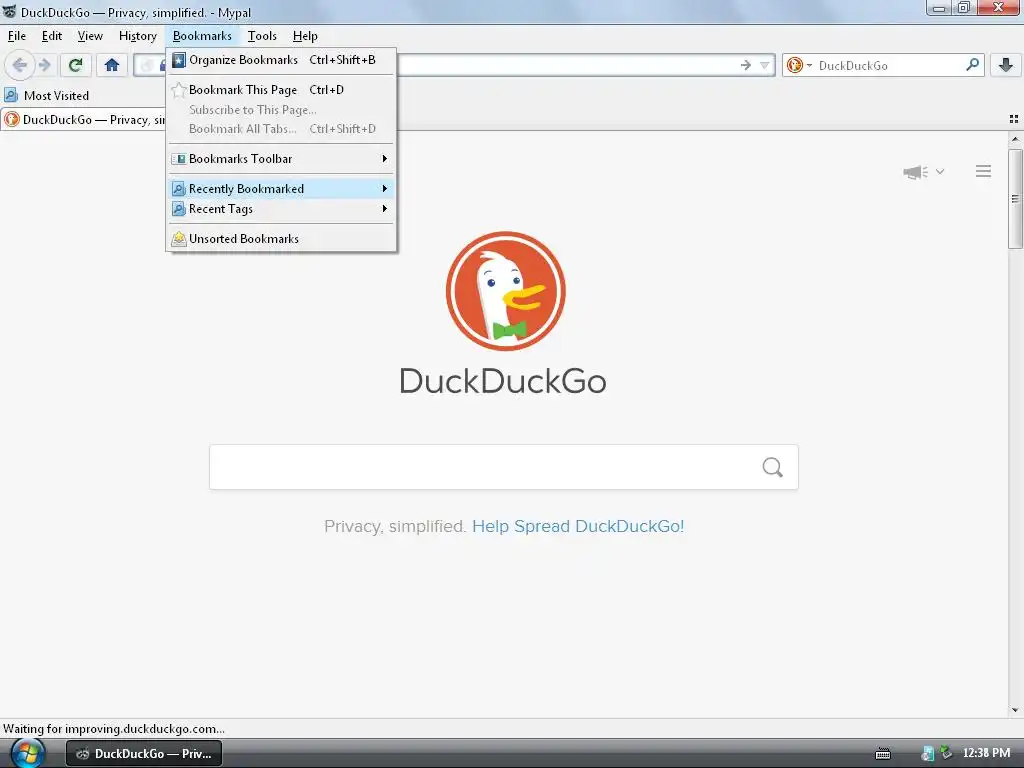Click the megaphone announcement icon

coord(916,172)
